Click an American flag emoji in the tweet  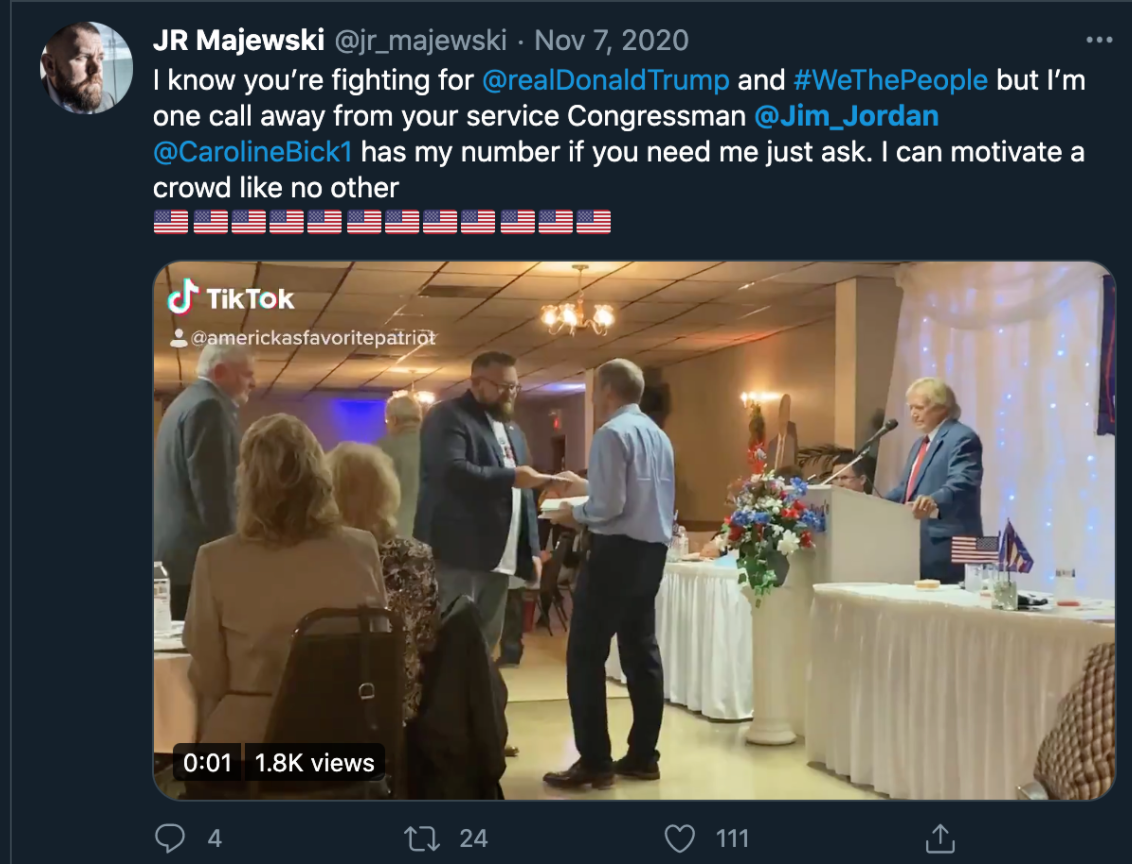(x=170, y=219)
